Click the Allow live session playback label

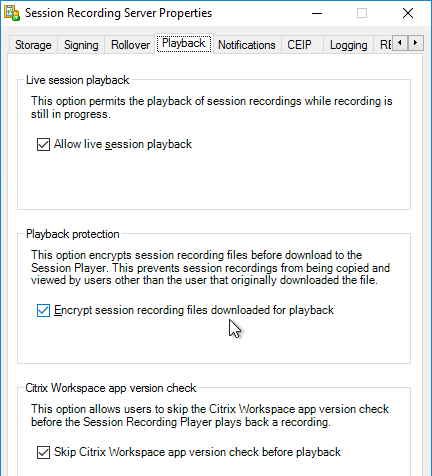[x=123, y=144]
